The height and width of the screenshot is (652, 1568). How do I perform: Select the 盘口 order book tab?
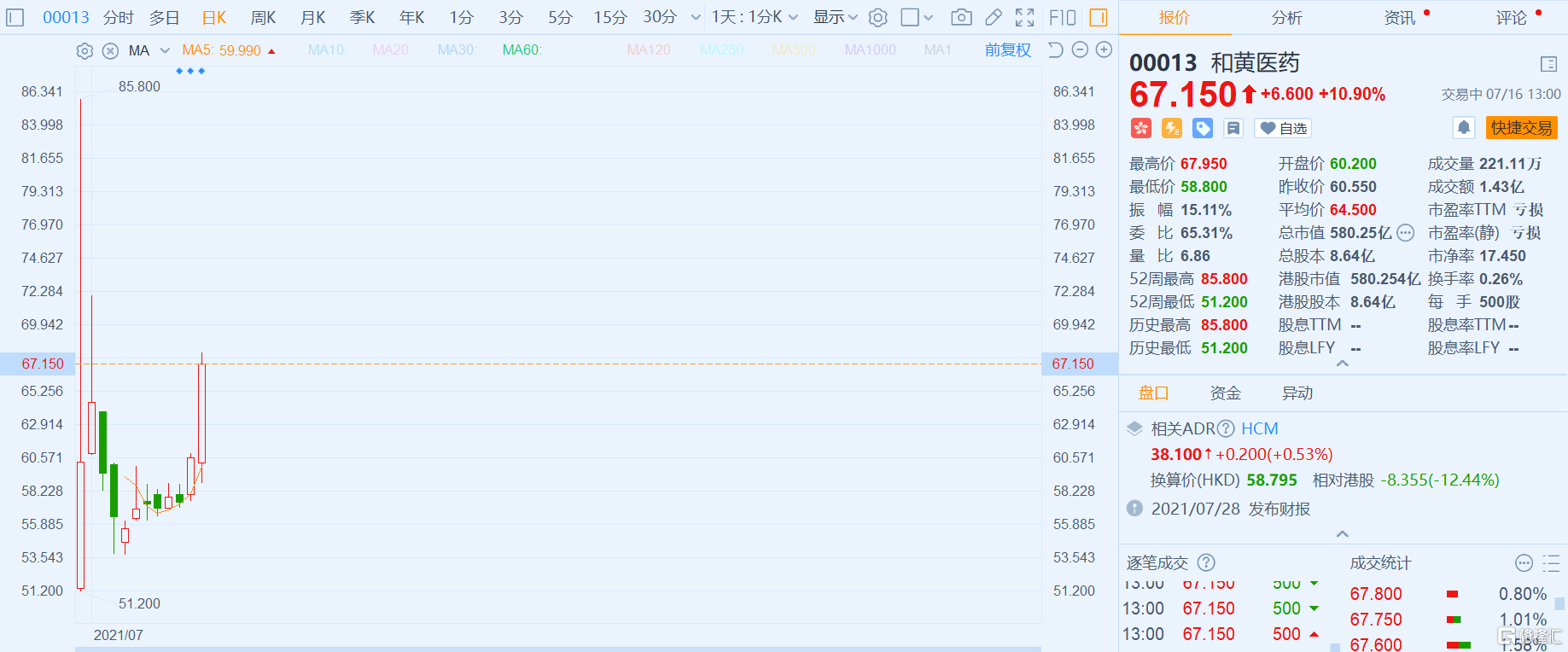(x=1154, y=393)
